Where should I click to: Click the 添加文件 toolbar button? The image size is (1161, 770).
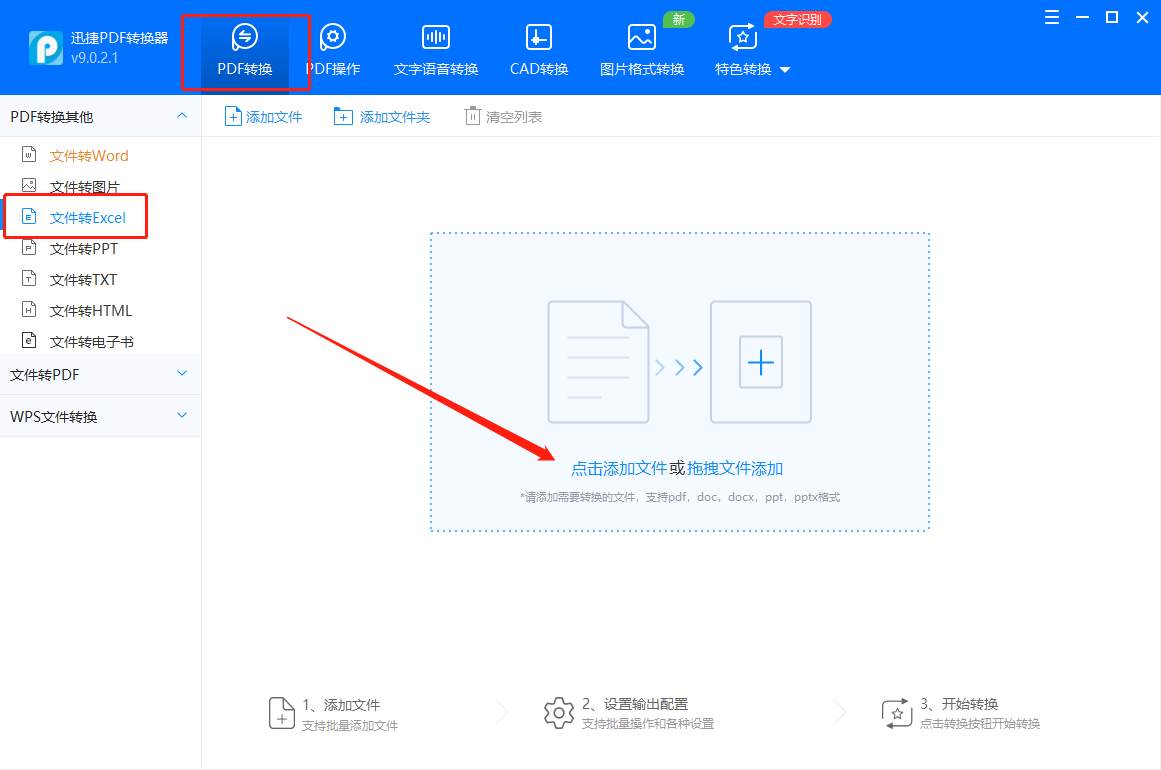pos(264,117)
